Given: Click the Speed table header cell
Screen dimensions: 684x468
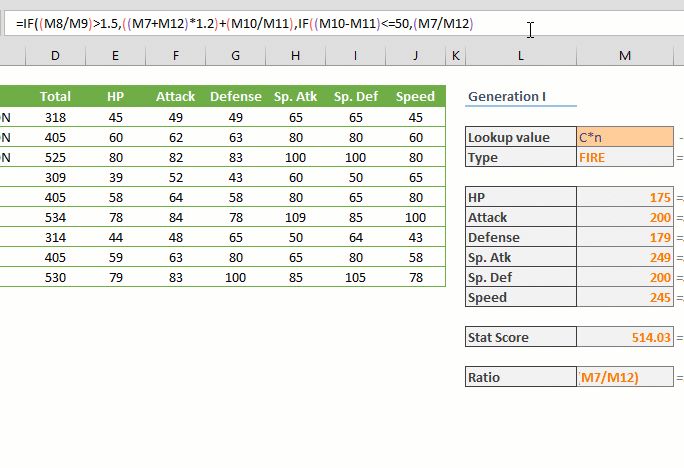Looking at the screenshot, I should point(415,97).
